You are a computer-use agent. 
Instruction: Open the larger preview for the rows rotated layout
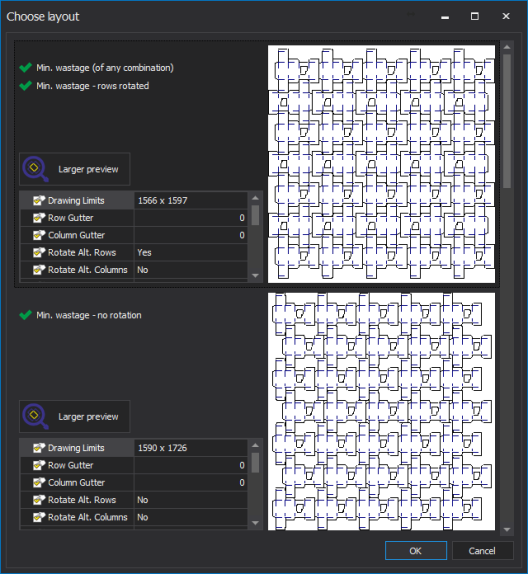75,169
